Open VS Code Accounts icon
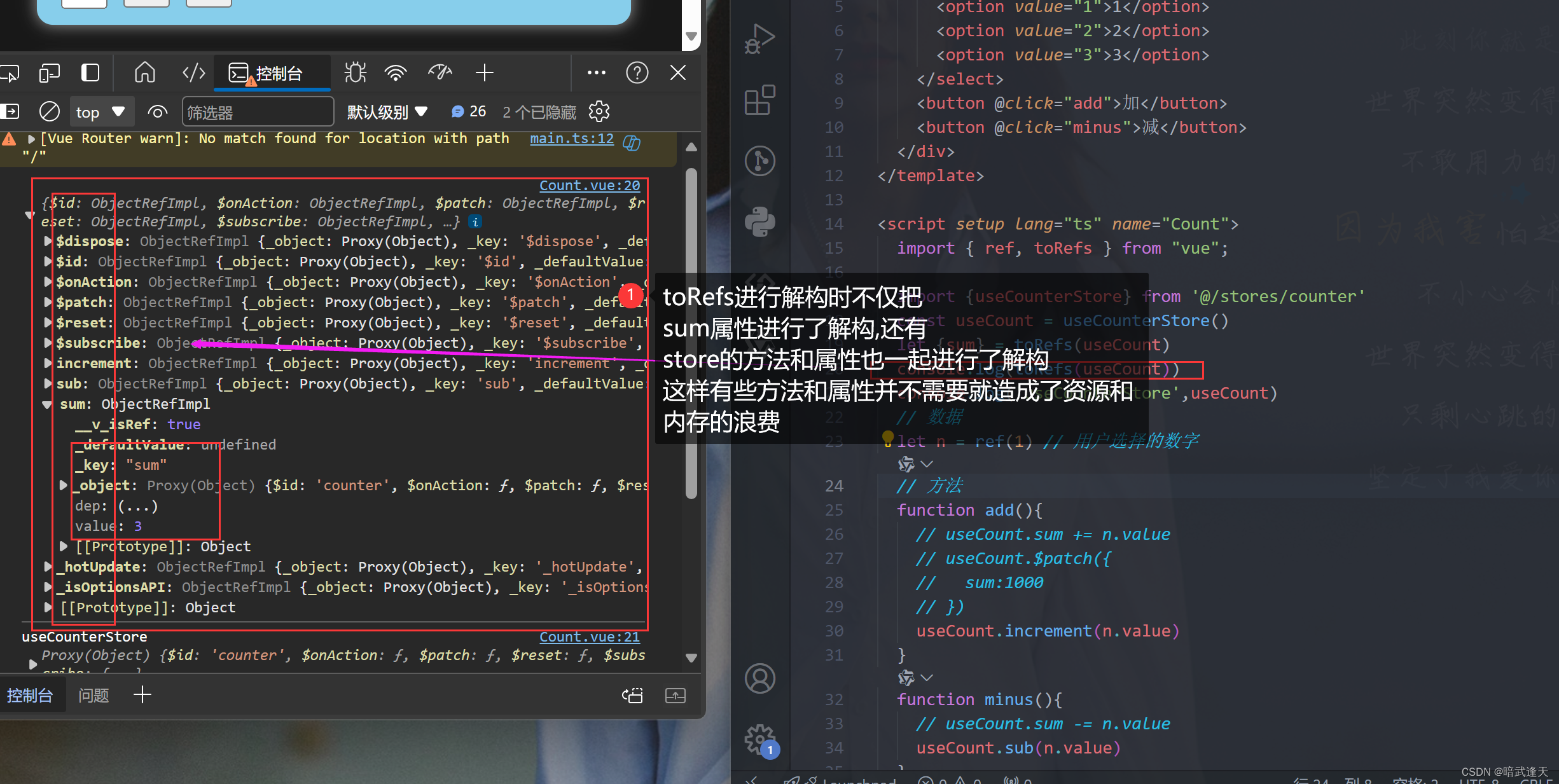This screenshot has width=1559, height=784. [x=760, y=678]
